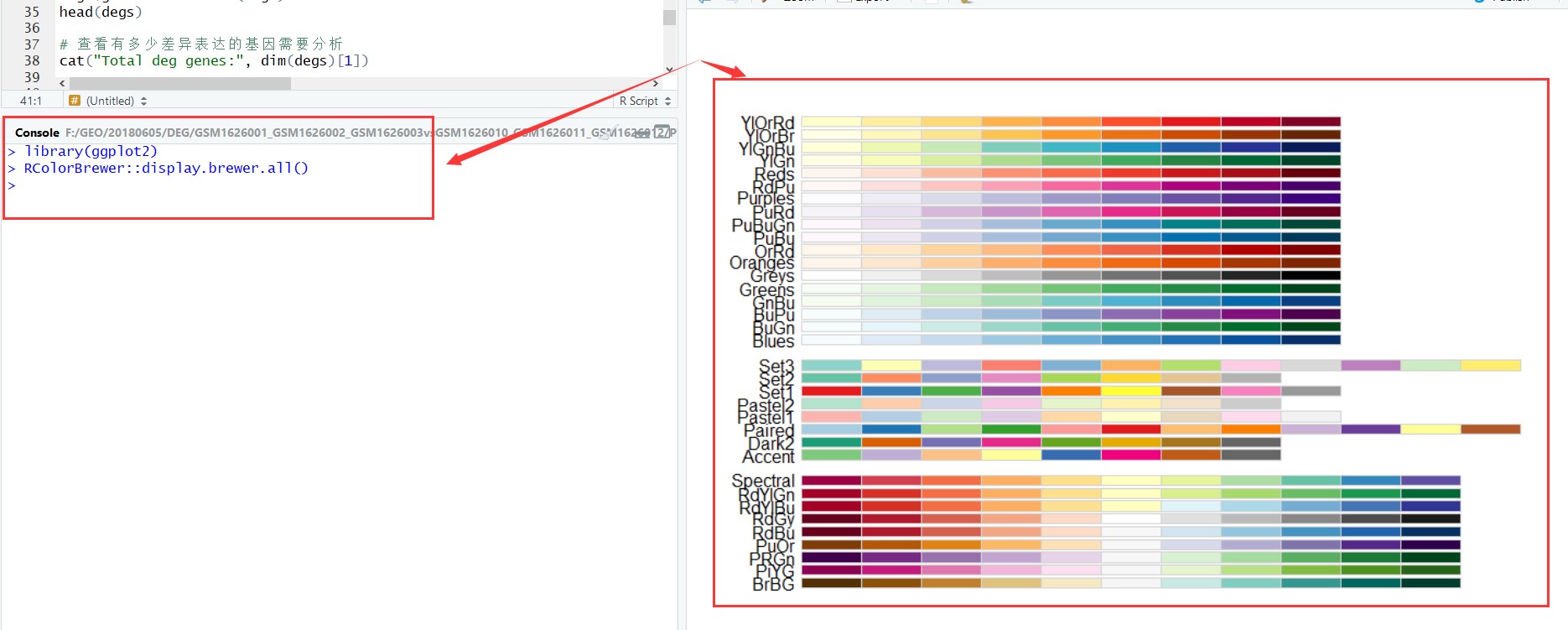
Task: Click the darkest swatch in the YlOrRd row
Action: [1311, 122]
